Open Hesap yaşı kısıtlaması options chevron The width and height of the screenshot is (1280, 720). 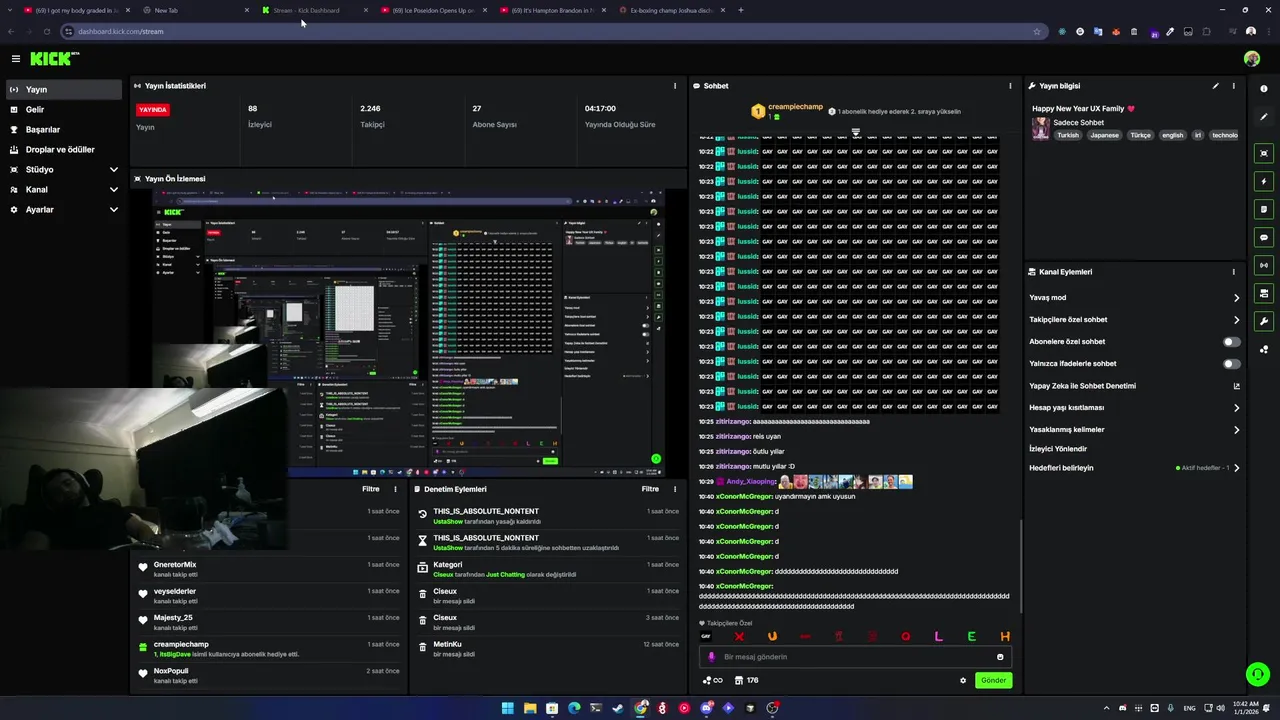point(1236,408)
